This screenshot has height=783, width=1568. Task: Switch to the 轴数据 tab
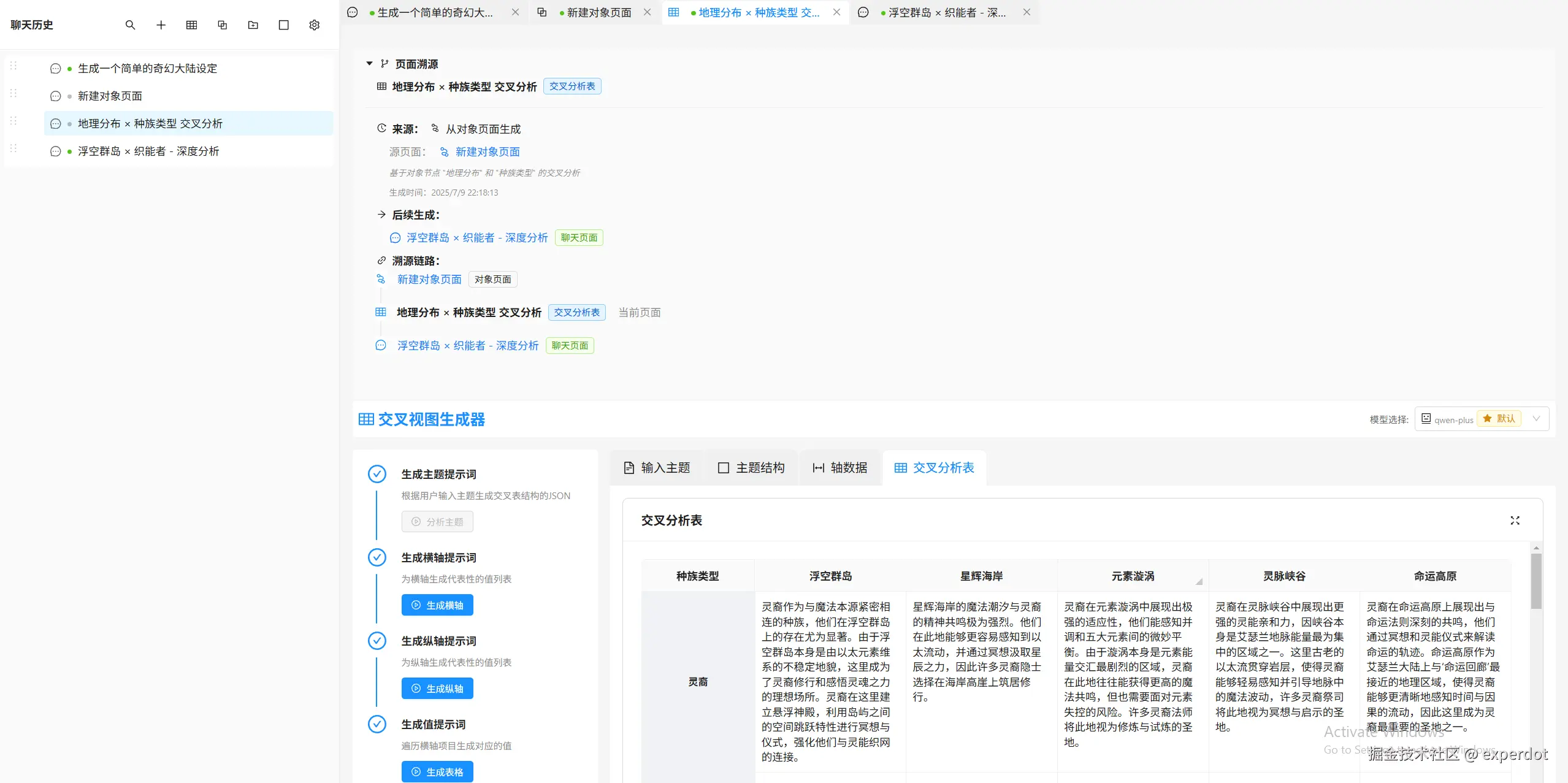tap(839, 468)
